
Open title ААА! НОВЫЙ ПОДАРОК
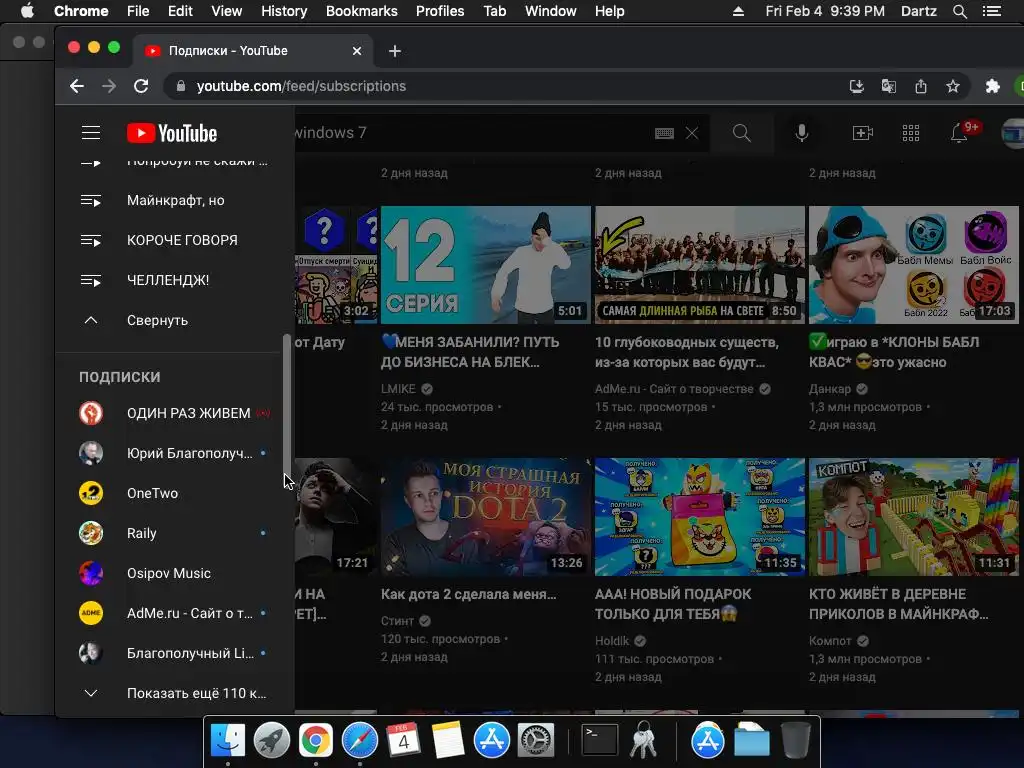(x=673, y=604)
